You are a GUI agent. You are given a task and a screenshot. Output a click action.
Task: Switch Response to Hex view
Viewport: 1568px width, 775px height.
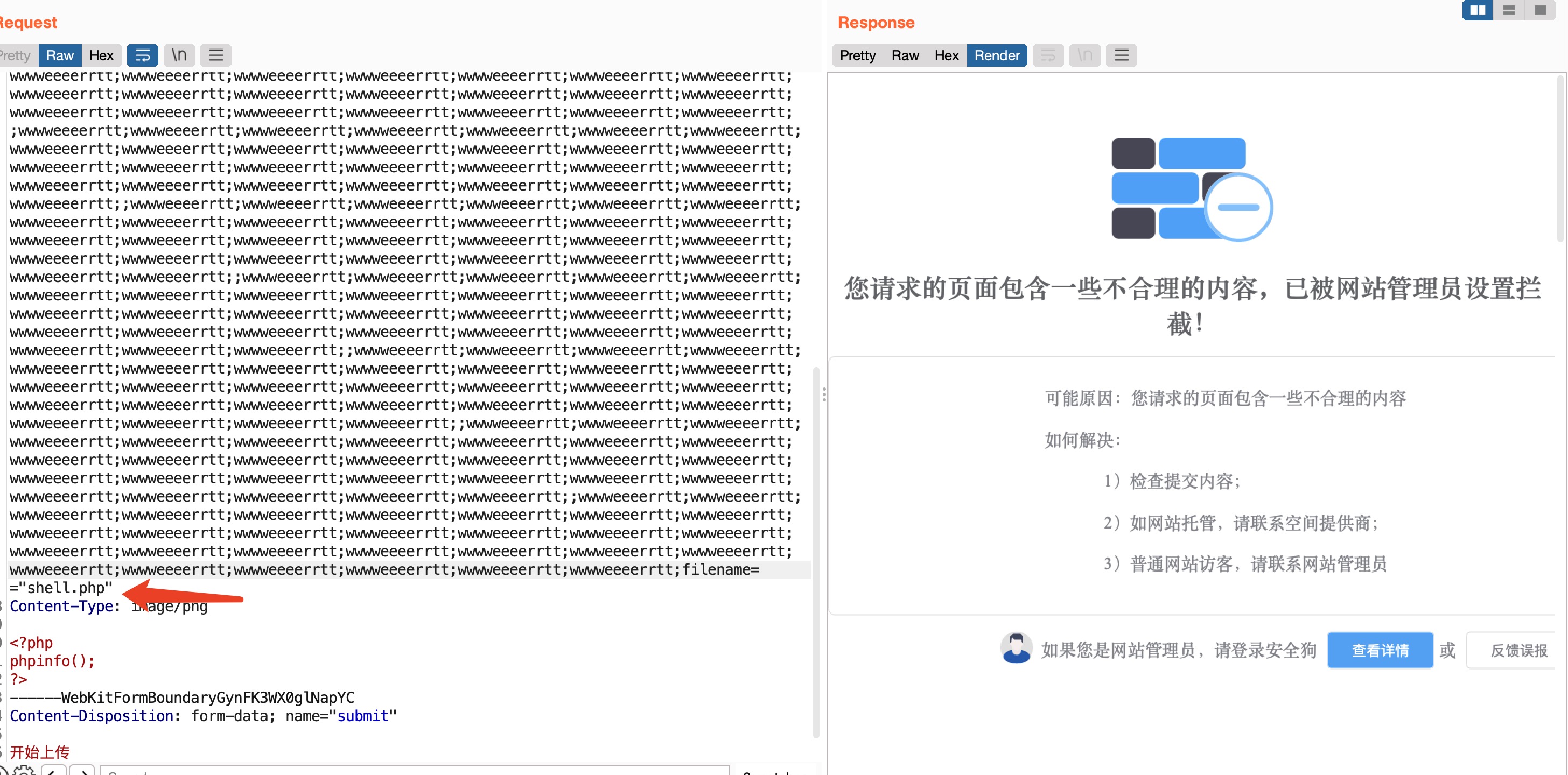(946, 55)
